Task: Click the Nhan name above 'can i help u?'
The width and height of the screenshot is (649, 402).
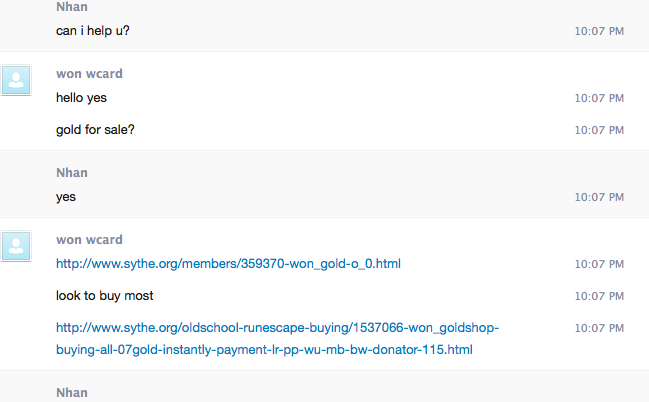Action: click(x=72, y=7)
